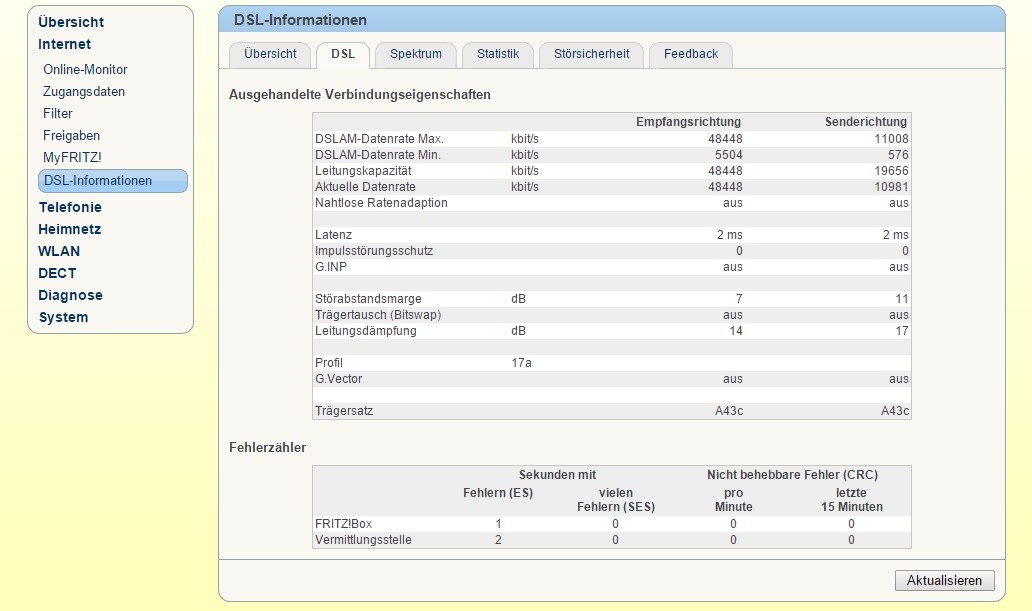Open the WLAN menu section
The width and height of the screenshot is (1032, 611).
(59, 251)
